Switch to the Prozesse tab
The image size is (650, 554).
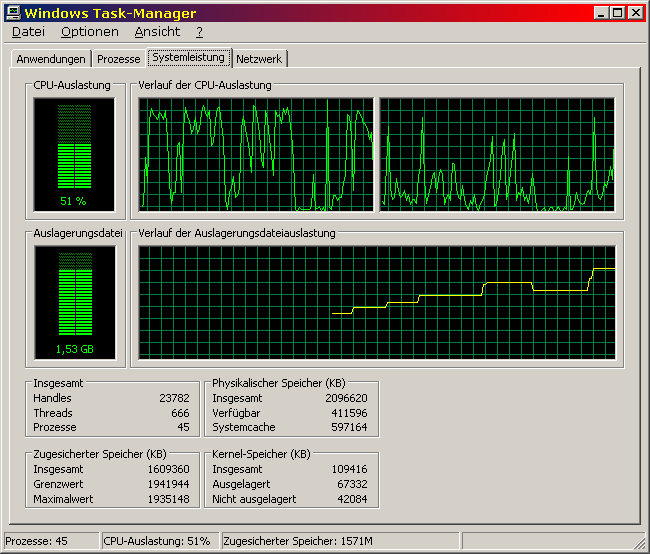[119, 59]
